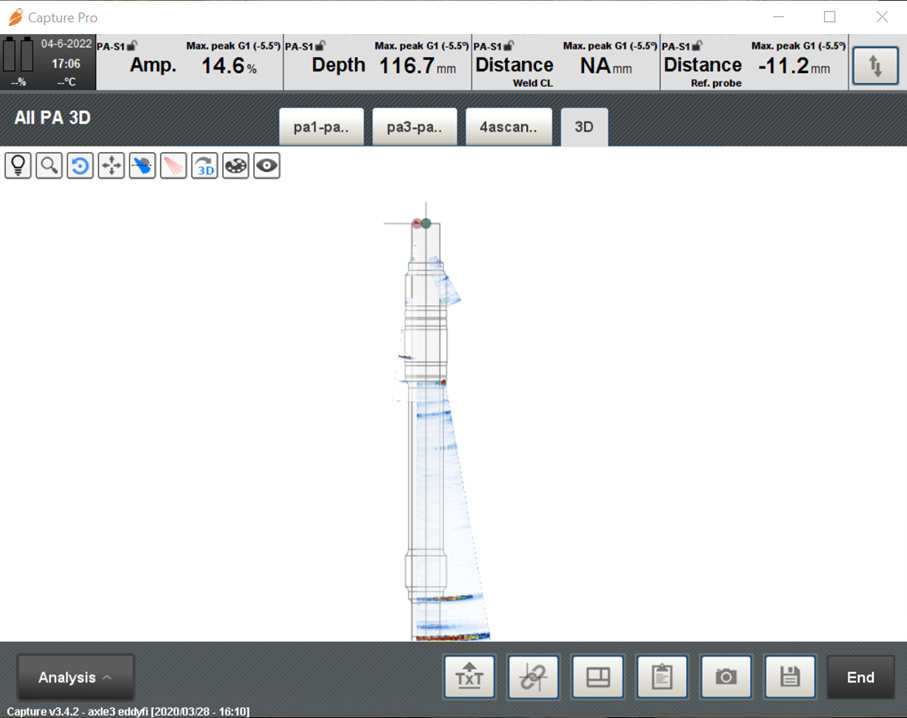Click the Capture Pro app logo
The width and height of the screenshot is (907, 718).
click(x=16, y=17)
